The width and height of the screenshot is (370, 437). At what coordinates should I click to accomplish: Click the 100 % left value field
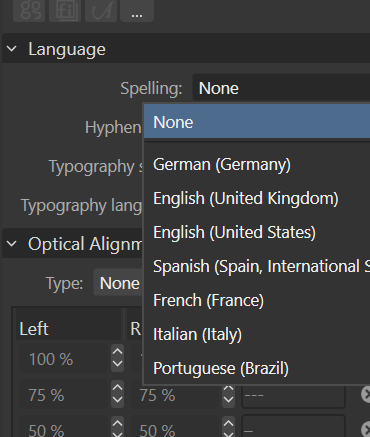pos(65,359)
